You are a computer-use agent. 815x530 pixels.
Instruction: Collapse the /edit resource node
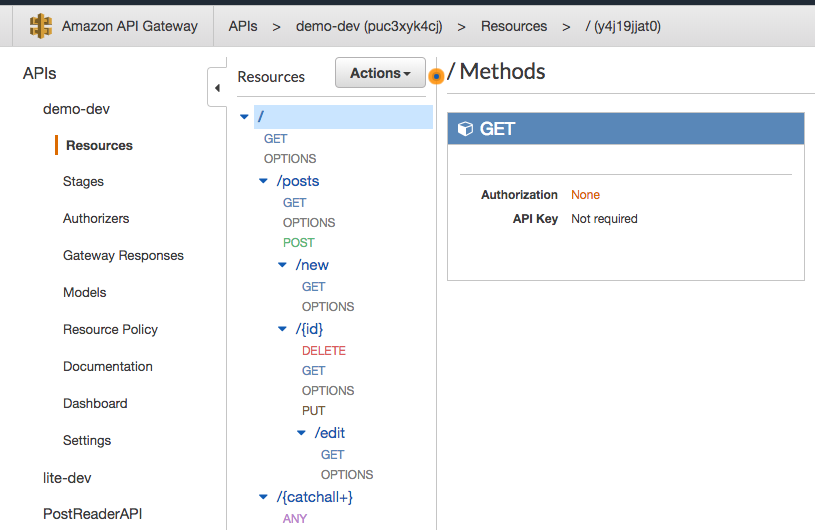coord(302,433)
